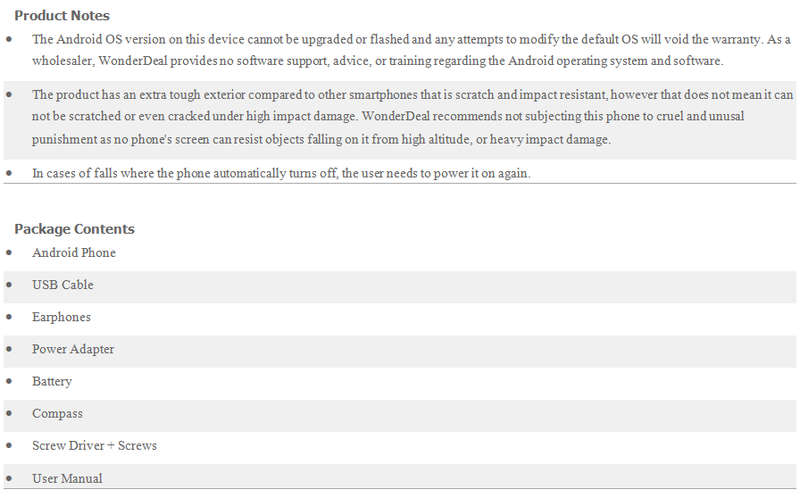Click the bullet beside User Manual
Screen dimensions: 800x496
(x=9, y=478)
